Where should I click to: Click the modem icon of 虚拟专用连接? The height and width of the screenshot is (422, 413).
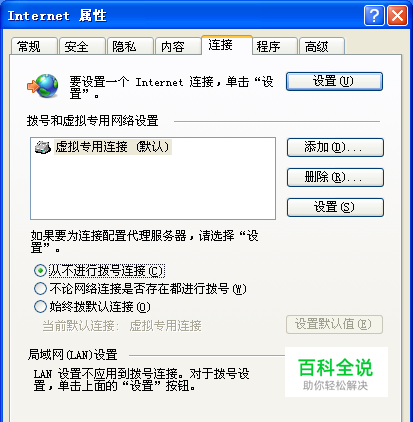[43, 147]
